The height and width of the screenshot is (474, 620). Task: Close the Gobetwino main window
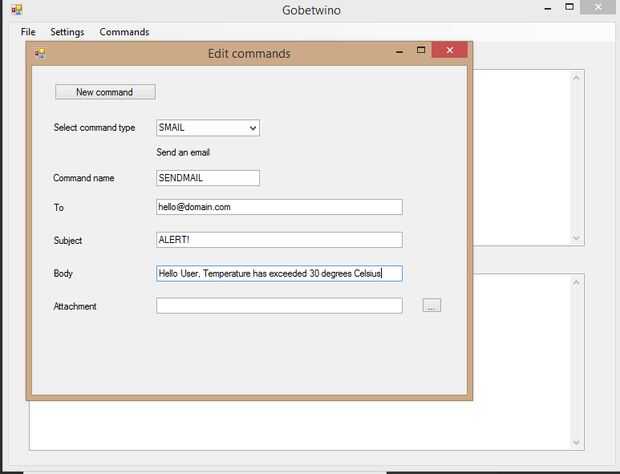coord(598,7)
